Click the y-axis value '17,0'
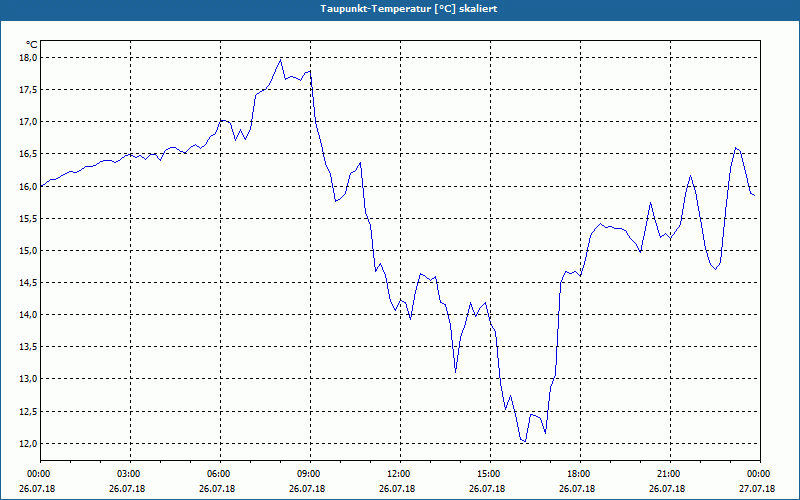The width and height of the screenshot is (800, 500). (x=29, y=122)
